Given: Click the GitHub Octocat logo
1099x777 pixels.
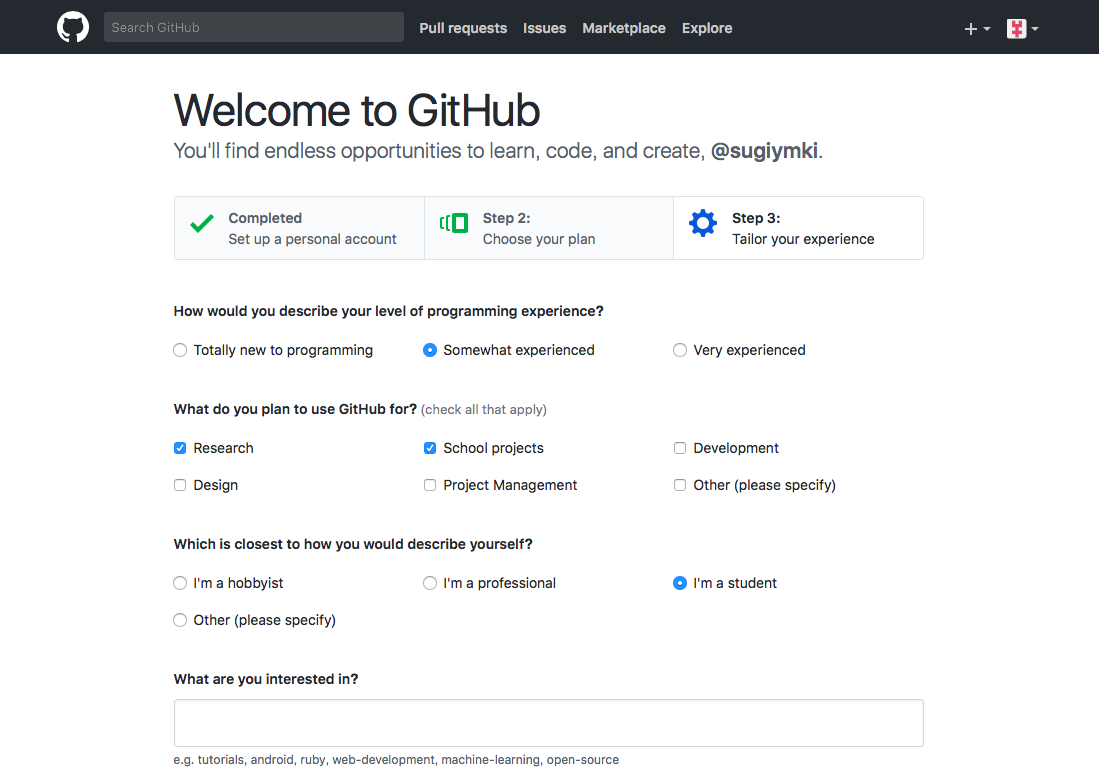Looking at the screenshot, I should tap(73, 27).
